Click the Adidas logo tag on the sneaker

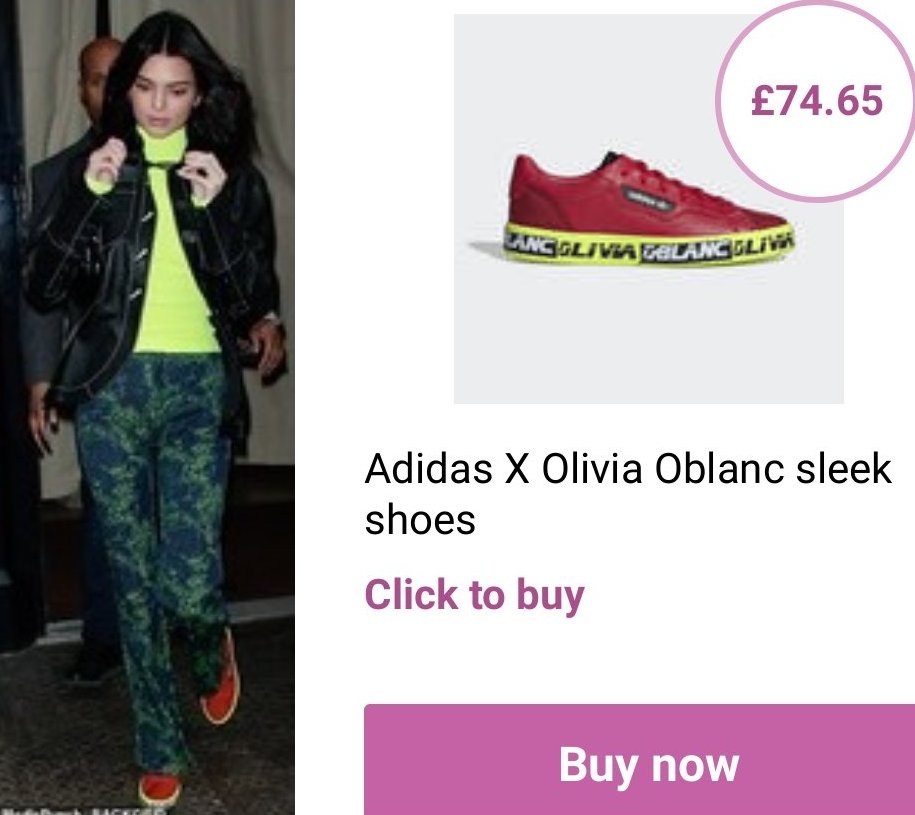(648, 197)
